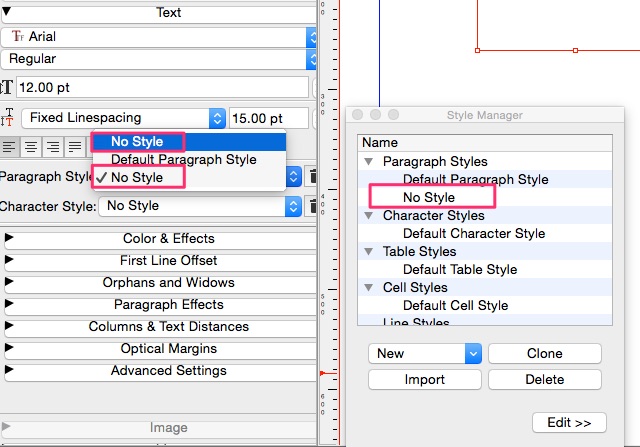The width and height of the screenshot is (640, 447).
Task: Collapse the Table Styles tree group
Action: pyautogui.click(x=369, y=252)
